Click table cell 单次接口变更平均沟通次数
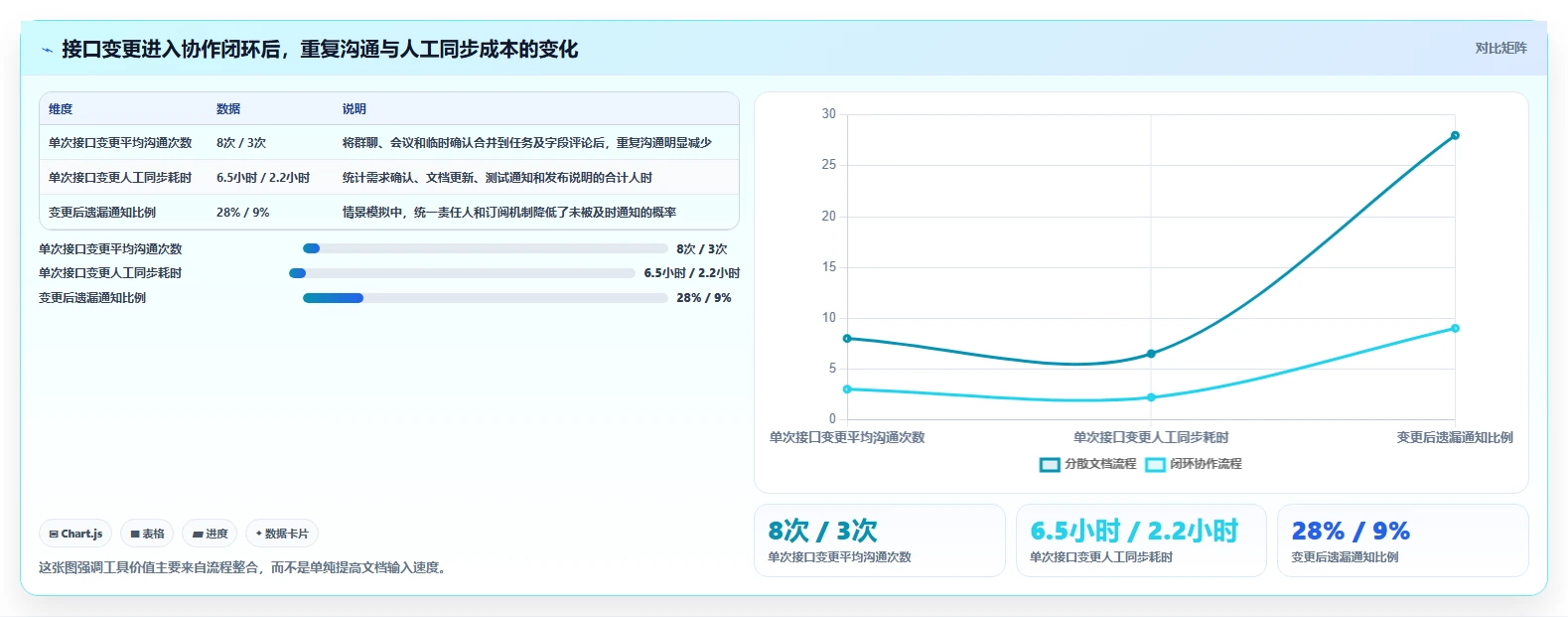This screenshot has width=1568, height=617. (120, 143)
